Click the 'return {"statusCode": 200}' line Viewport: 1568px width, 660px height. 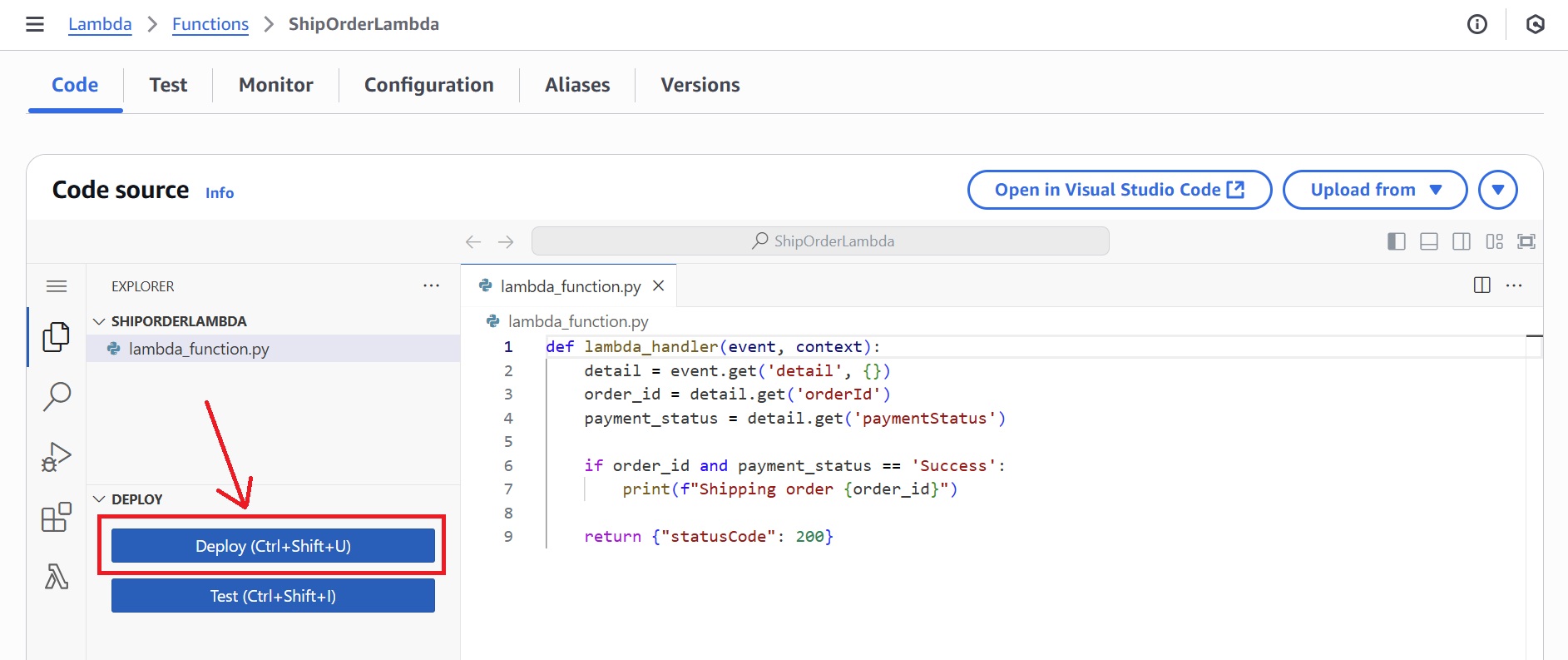click(x=709, y=537)
